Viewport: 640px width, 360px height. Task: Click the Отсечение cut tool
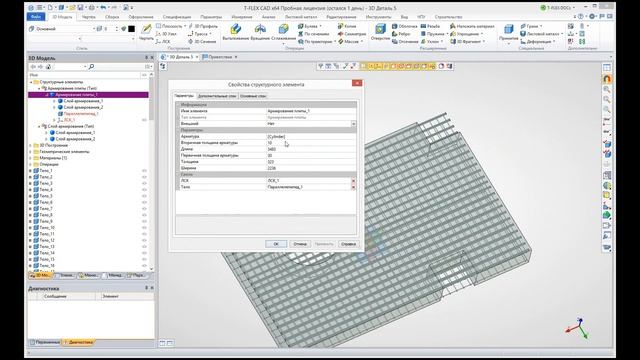(405, 42)
